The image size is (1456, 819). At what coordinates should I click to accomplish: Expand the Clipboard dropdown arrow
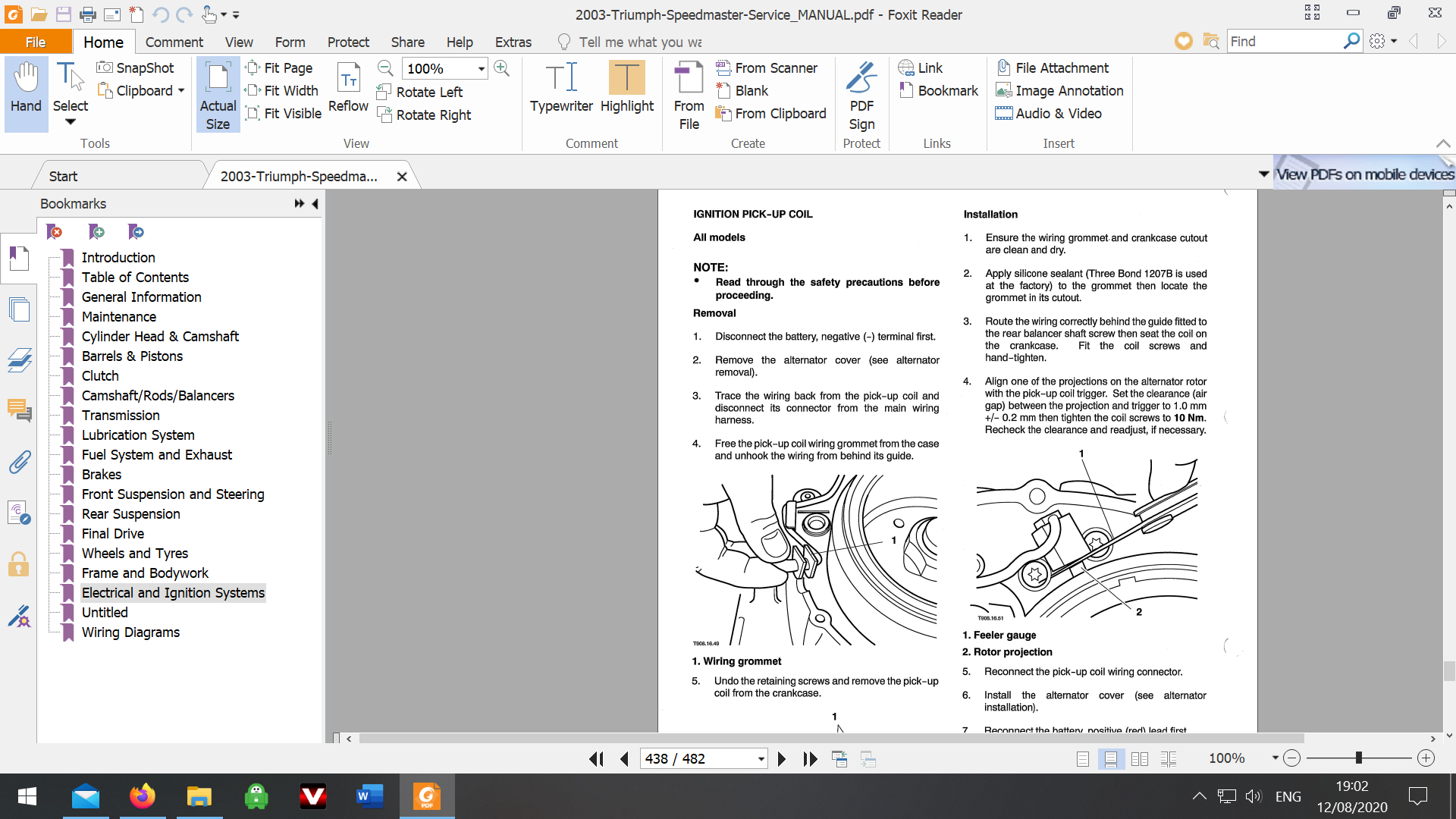coord(181,91)
